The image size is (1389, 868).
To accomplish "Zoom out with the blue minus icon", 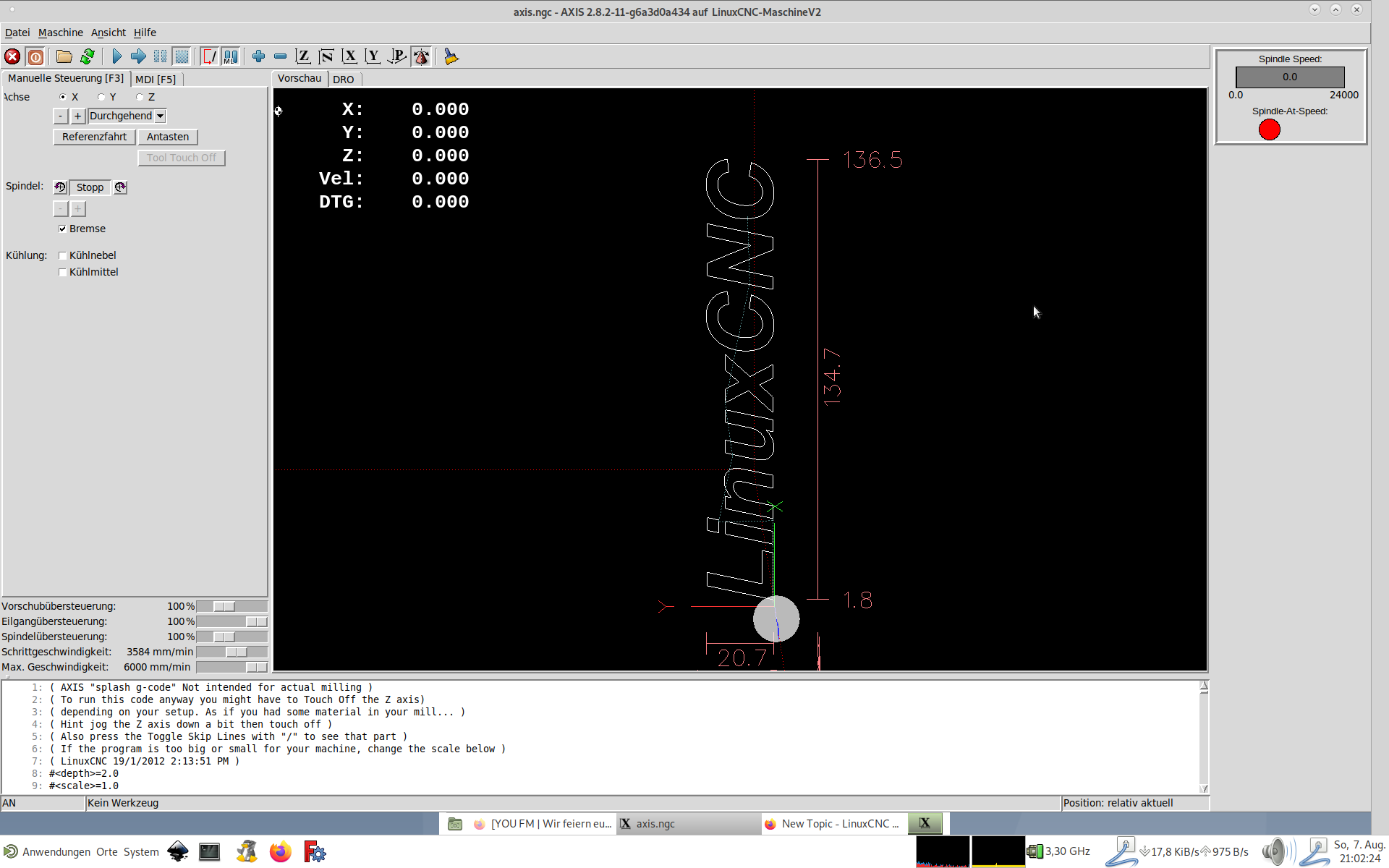I will point(281,56).
